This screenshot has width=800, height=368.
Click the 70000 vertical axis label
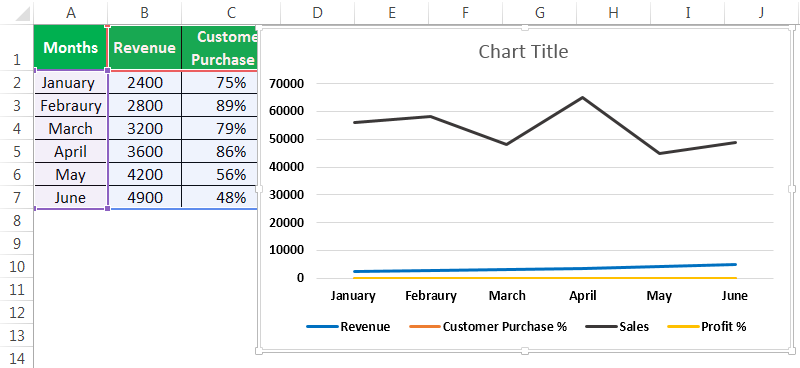pos(285,83)
